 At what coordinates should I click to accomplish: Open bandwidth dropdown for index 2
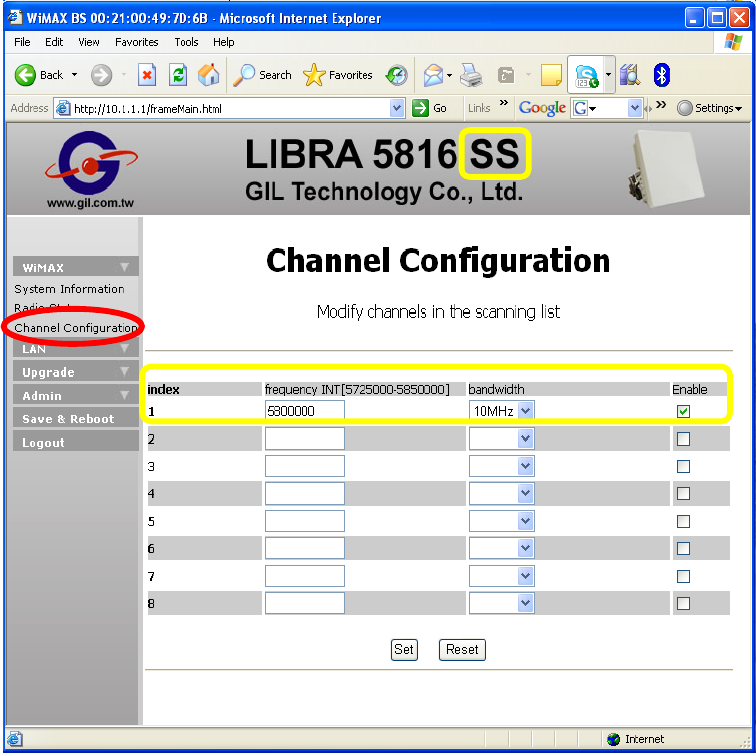(501, 439)
